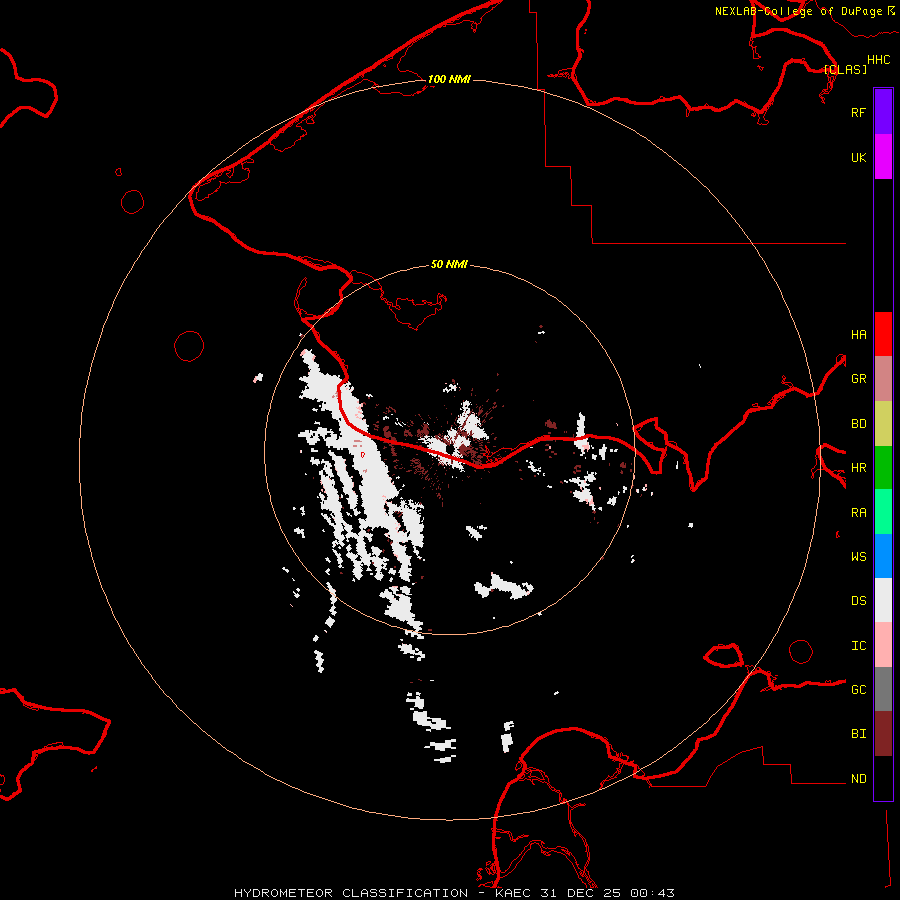Click the UK legend label
900x900 pixels.
[858, 157]
